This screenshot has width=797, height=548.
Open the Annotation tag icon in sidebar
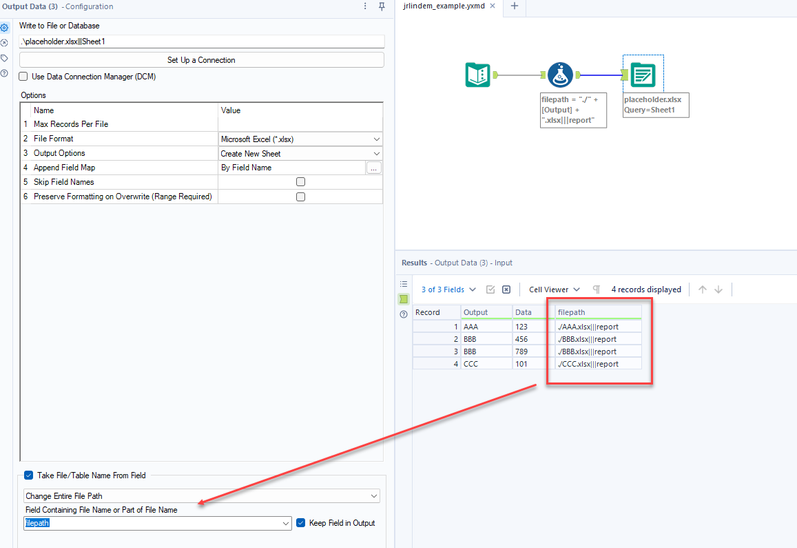point(5,58)
